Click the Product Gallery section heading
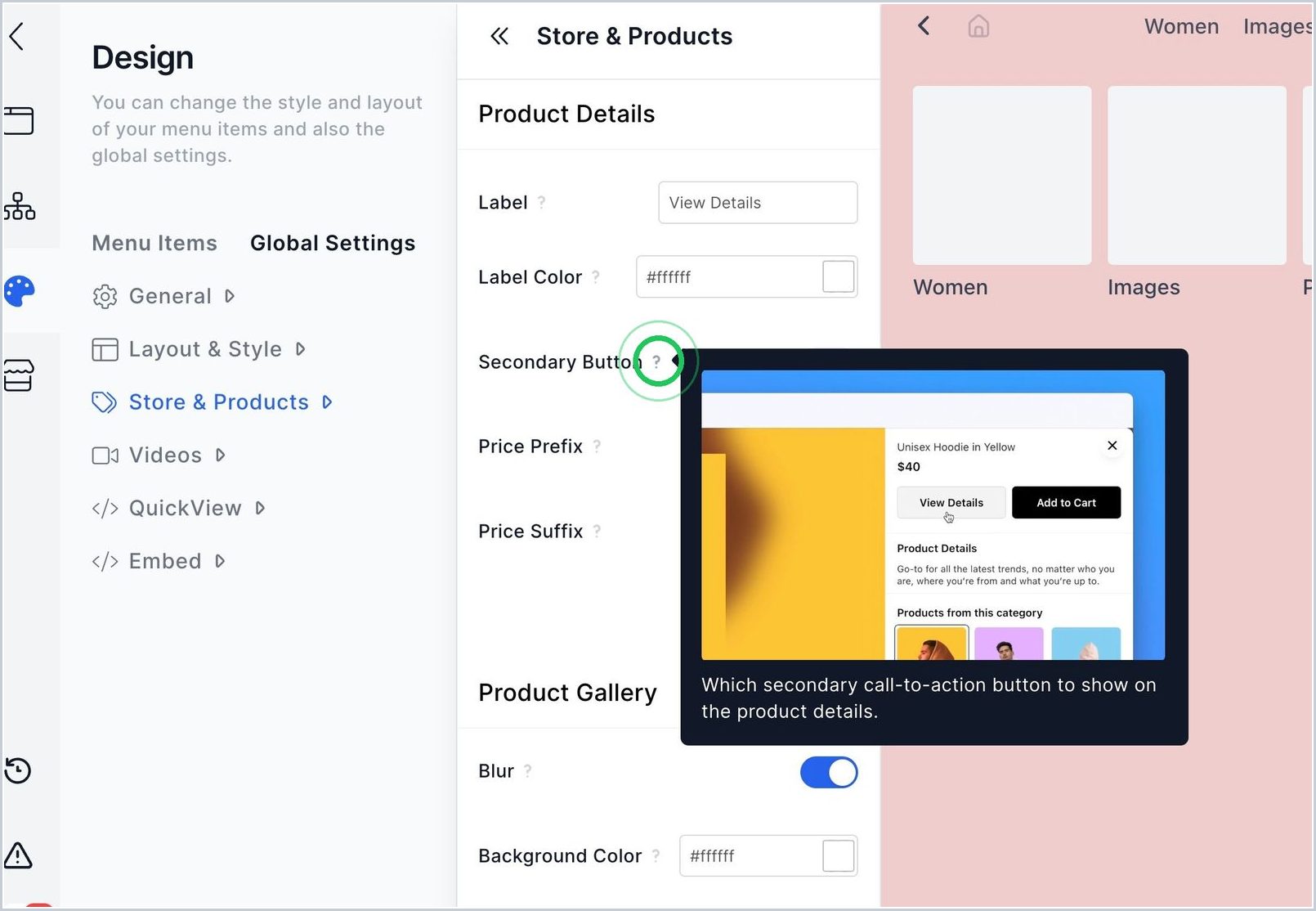 coord(567,693)
